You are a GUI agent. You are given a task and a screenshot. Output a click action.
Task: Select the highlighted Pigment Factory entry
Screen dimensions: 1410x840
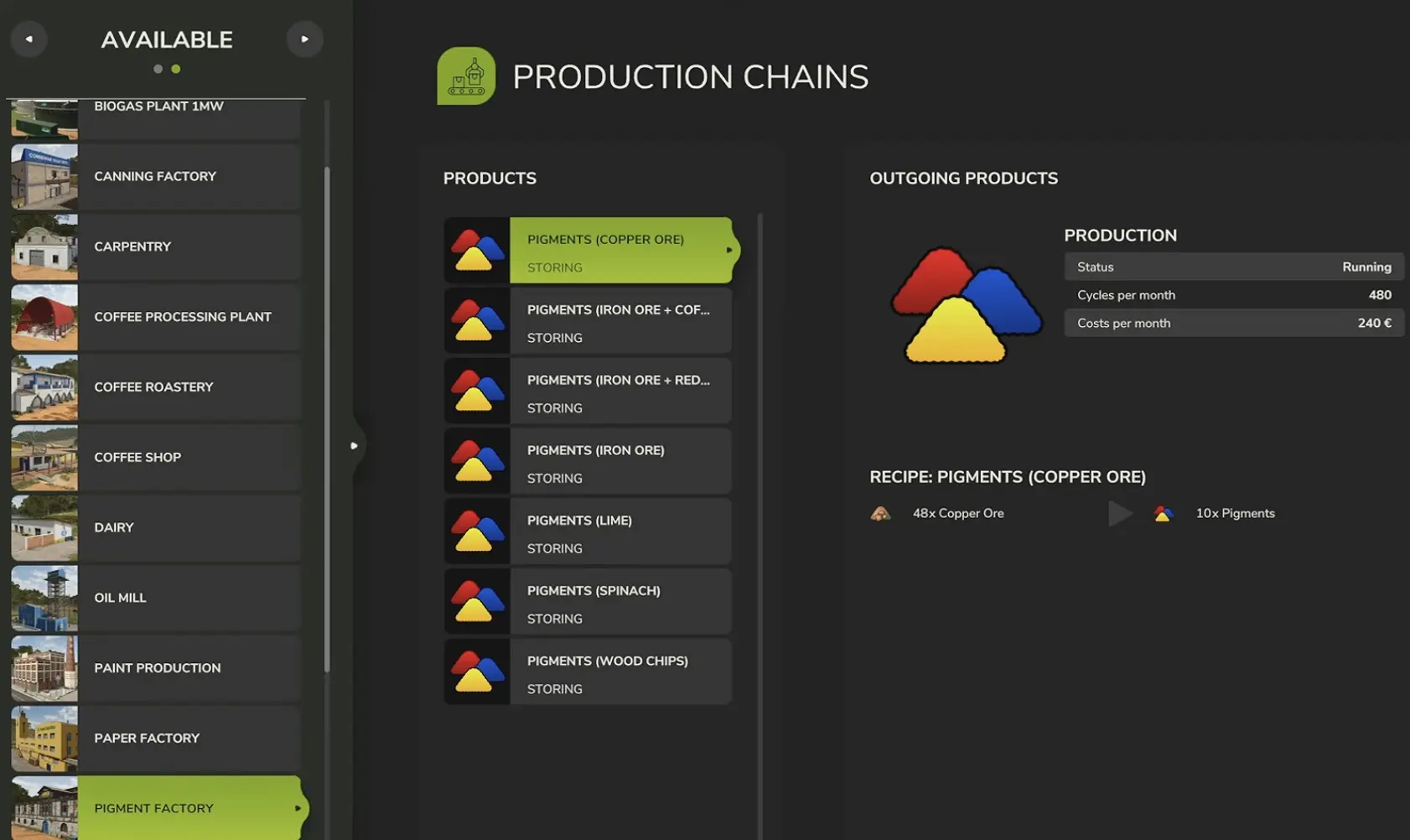click(x=159, y=808)
